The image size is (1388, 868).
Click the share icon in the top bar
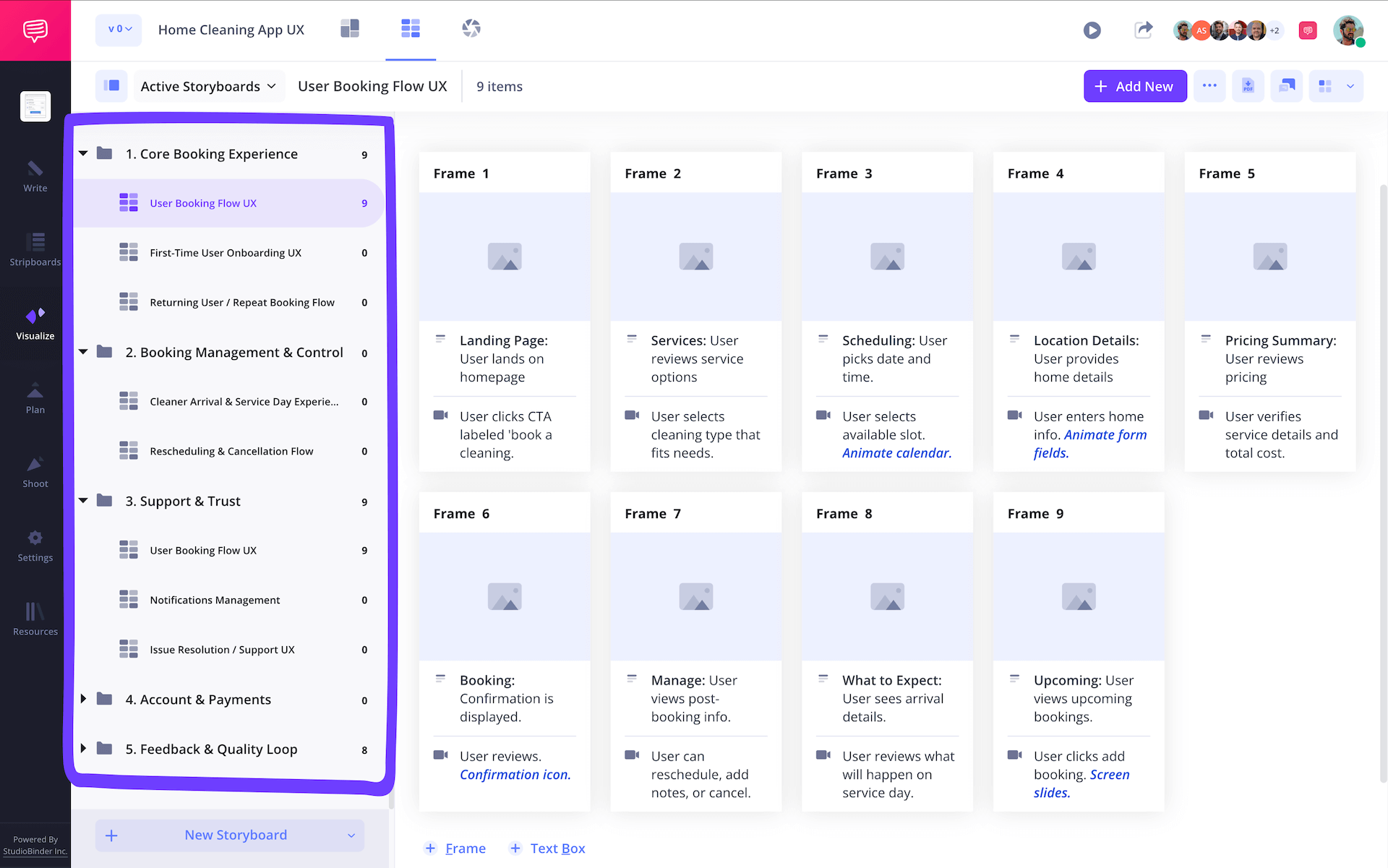point(1144,30)
